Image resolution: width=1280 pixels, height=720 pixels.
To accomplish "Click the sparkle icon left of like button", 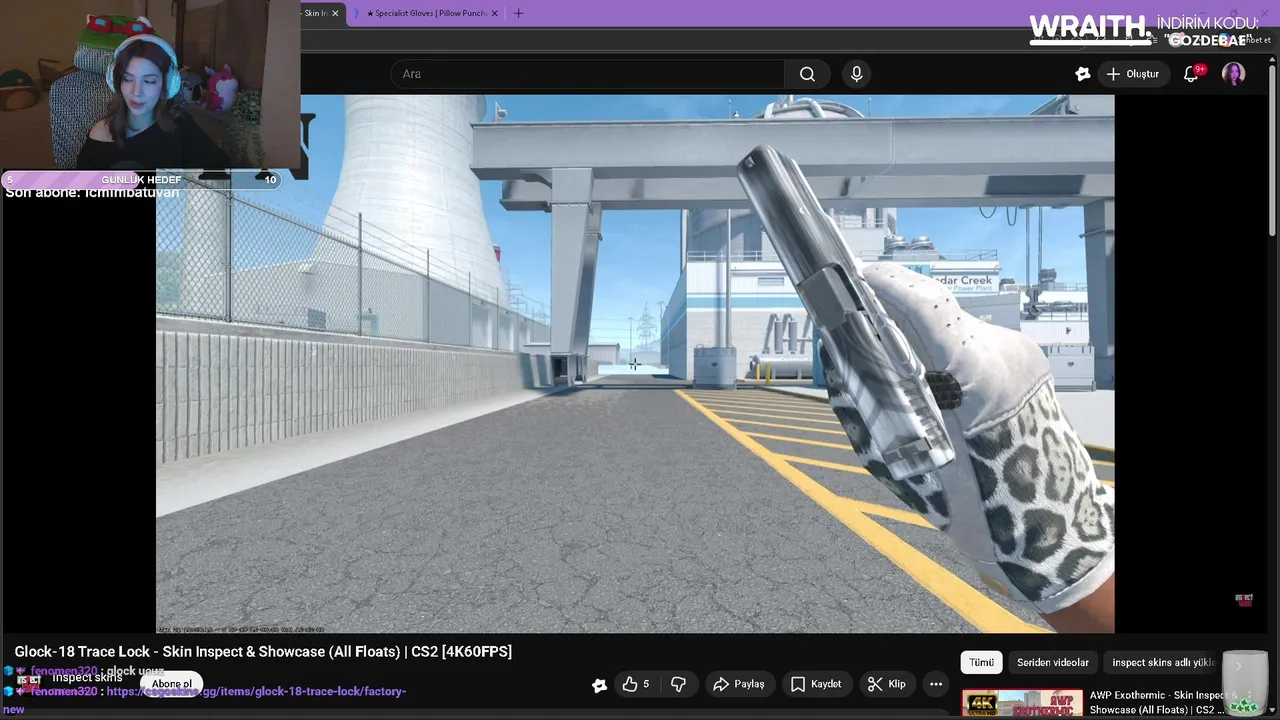I will click(x=599, y=685).
